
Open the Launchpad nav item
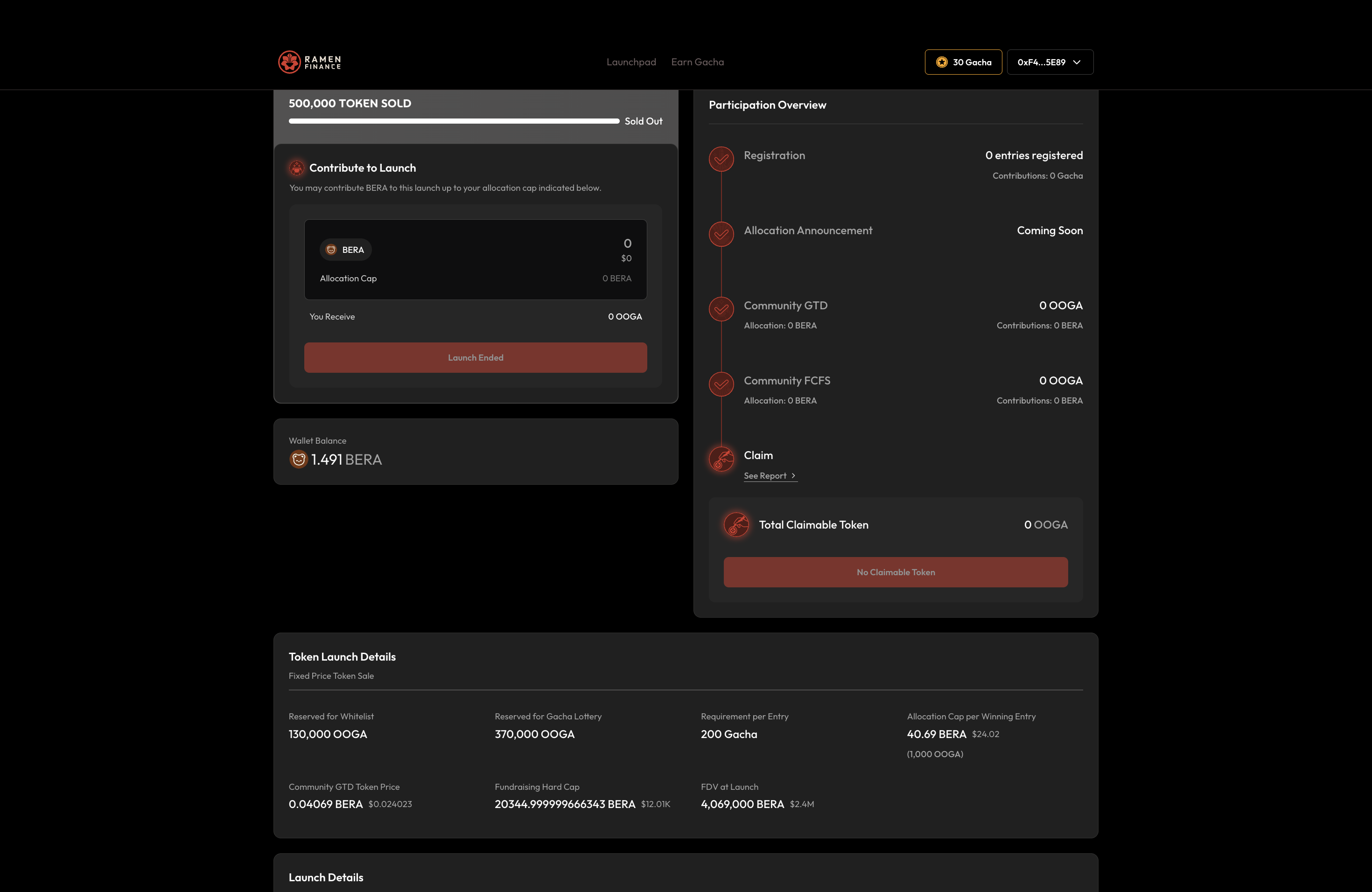point(630,62)
